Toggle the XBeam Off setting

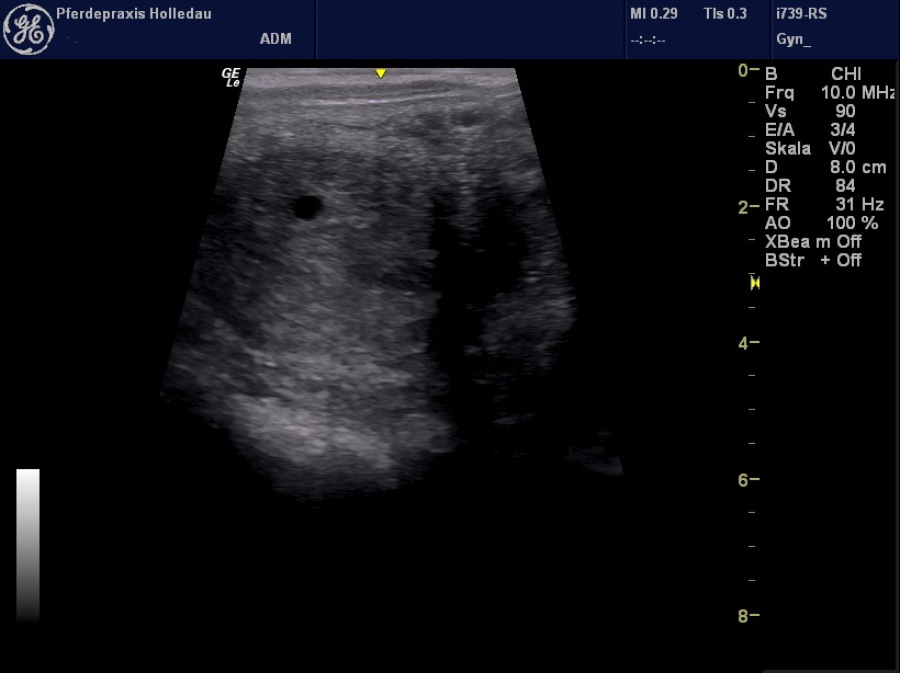click(x=813, y=242)
